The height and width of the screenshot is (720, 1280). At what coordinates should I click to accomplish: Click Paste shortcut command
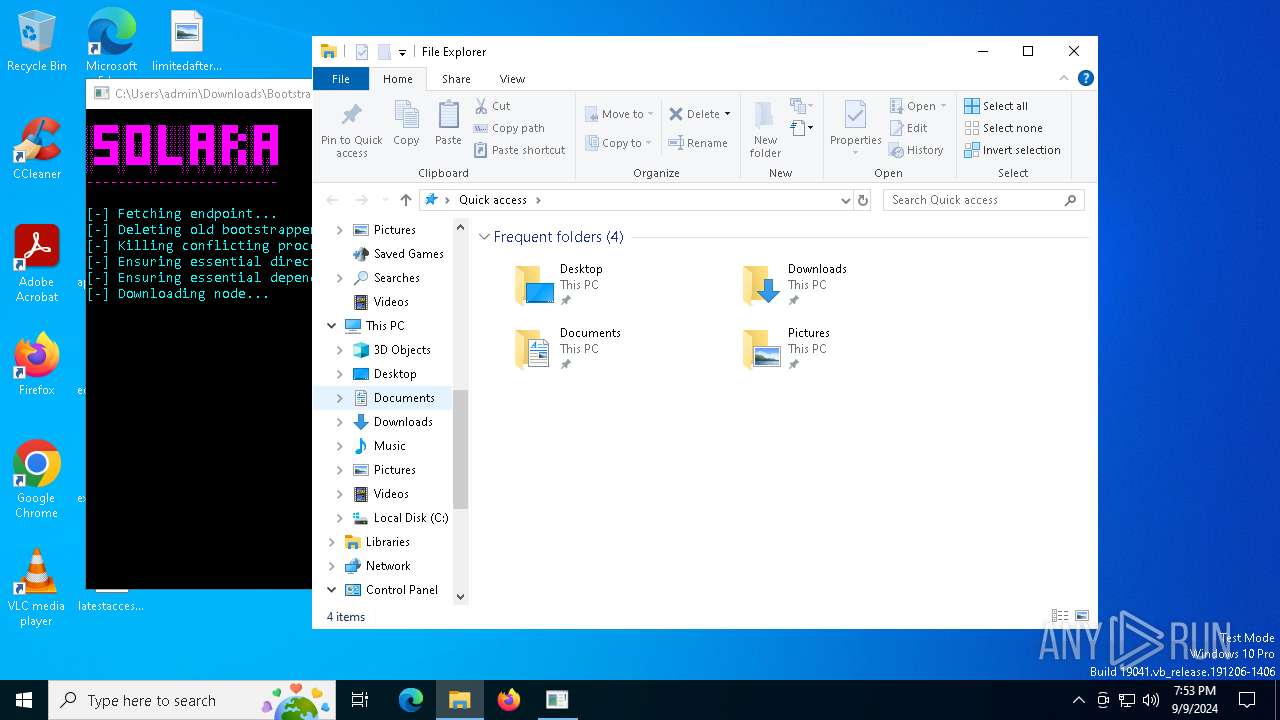coord(519,150)
